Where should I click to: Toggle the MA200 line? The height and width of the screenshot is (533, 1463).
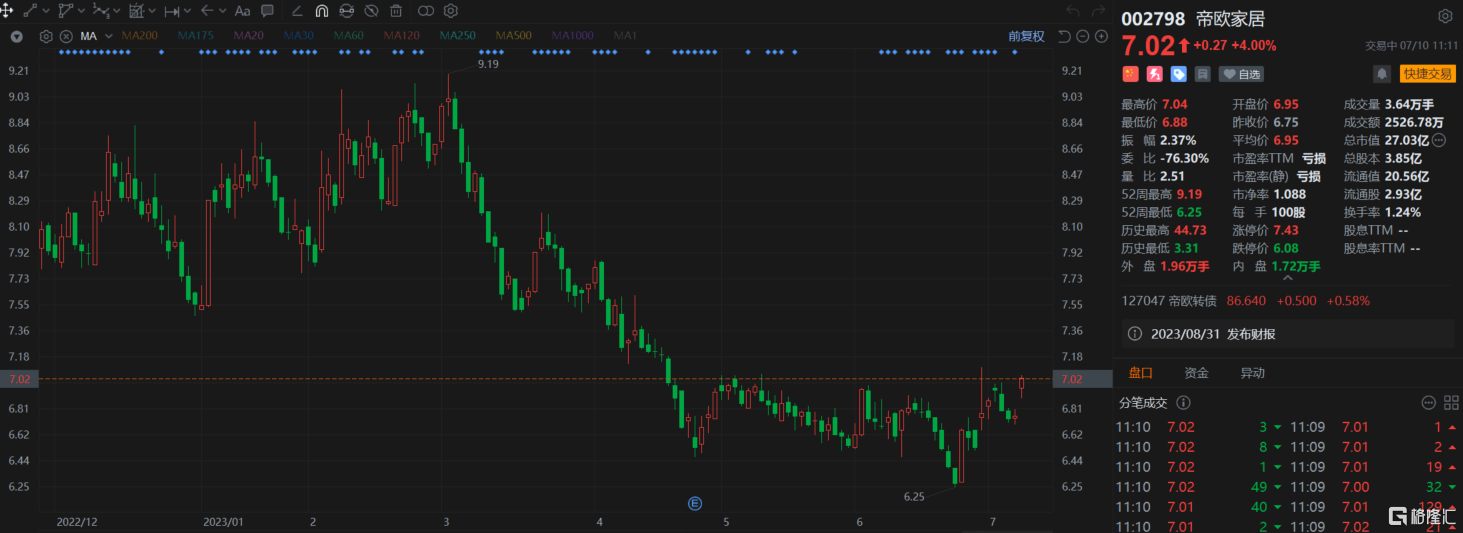click(140, 36)
